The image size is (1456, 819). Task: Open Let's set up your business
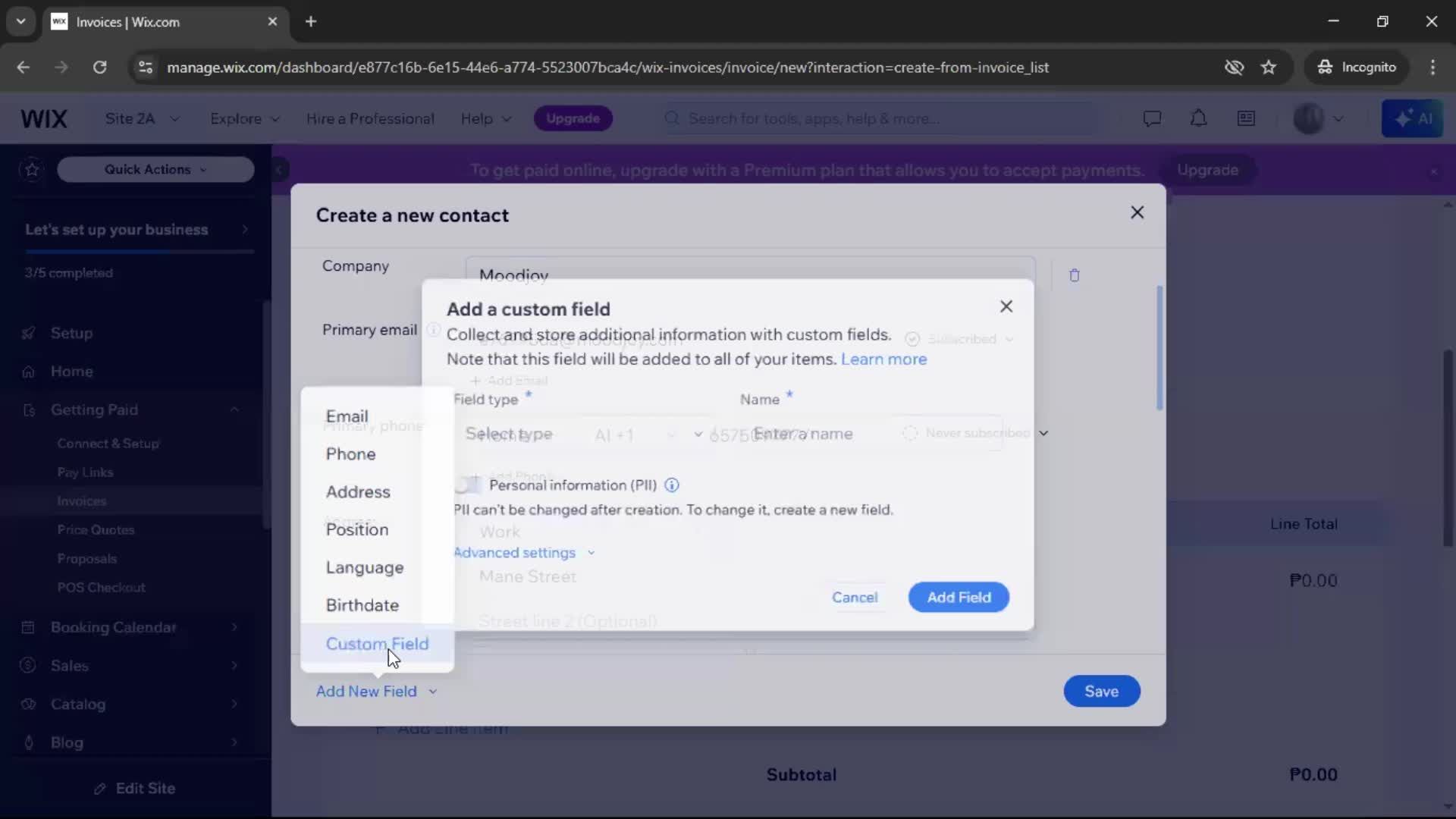(136, 230)
